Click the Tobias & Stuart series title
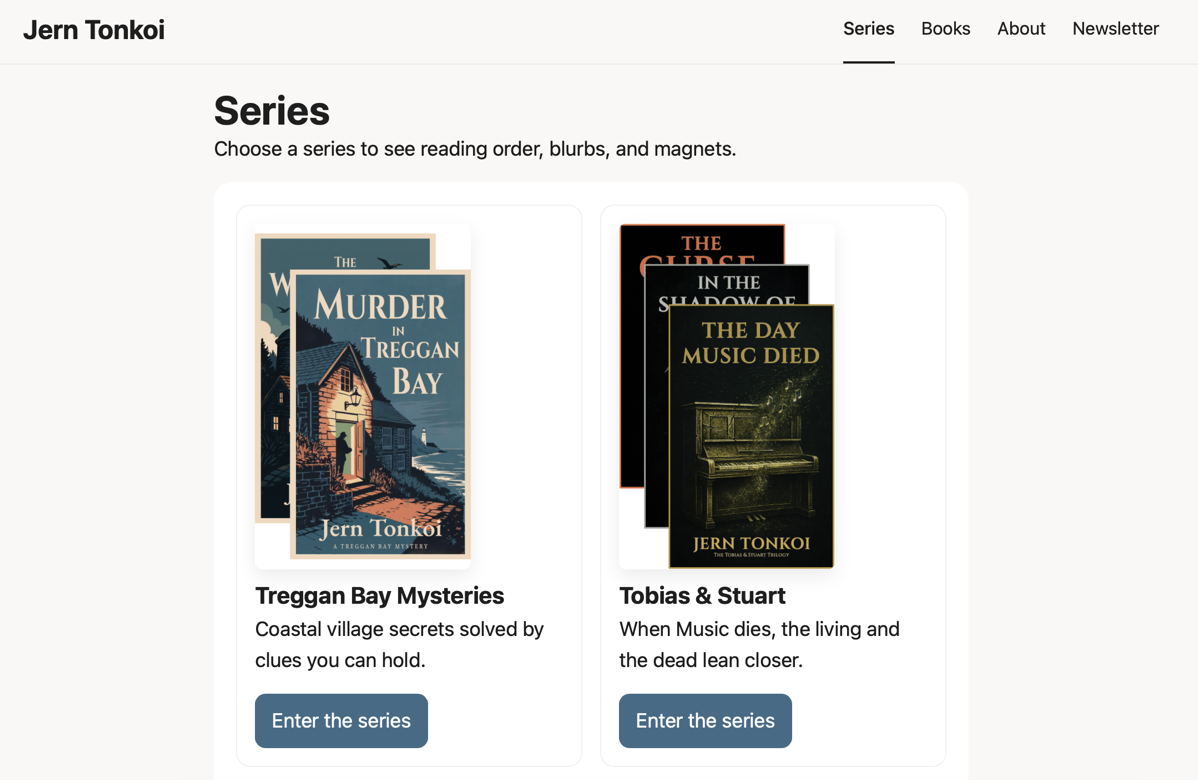Image resolution: width=1198 pixels, height=780 pixels. (702, 595)
